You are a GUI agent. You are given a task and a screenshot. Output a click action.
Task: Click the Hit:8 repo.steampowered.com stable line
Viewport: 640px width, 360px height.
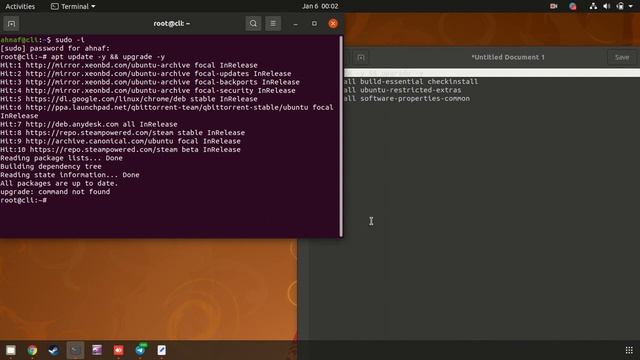click(122, 133)
